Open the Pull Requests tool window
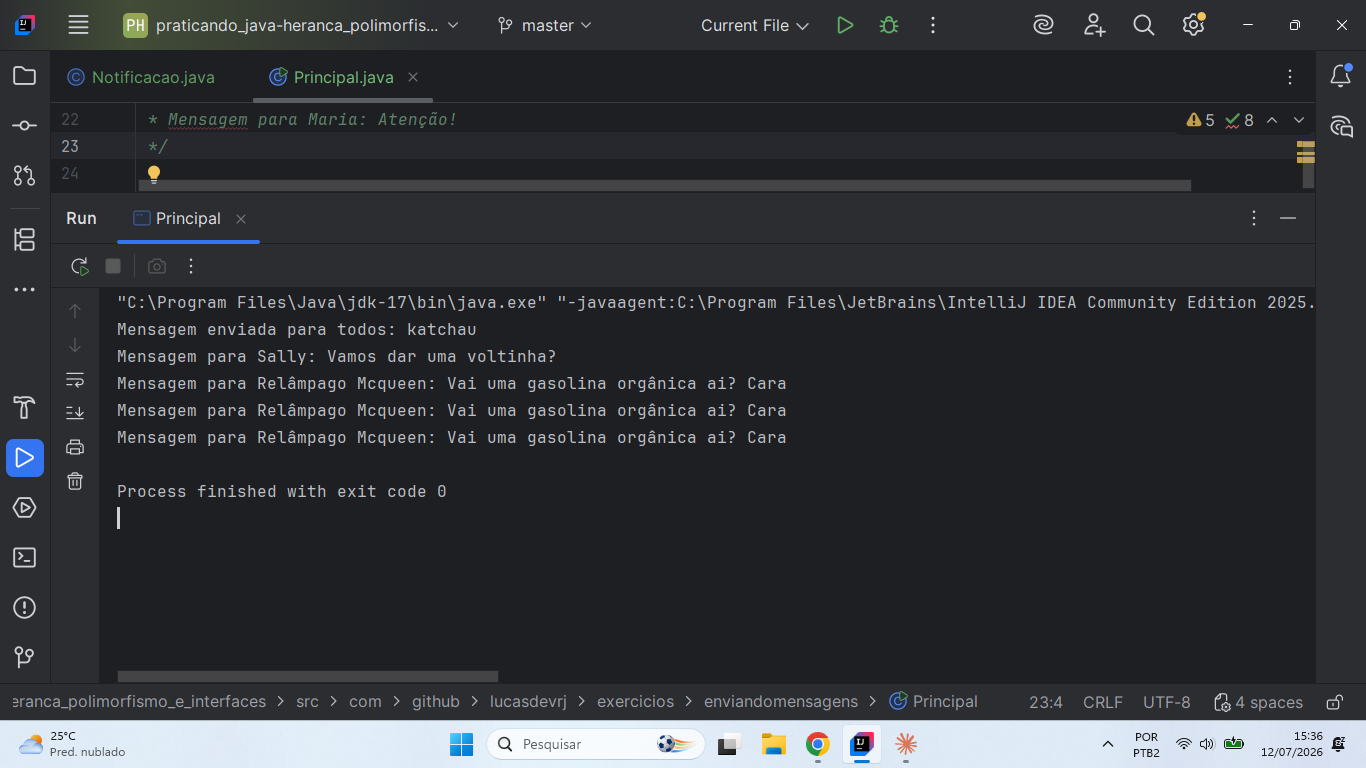Screen dimensions: 1366x768 25,176
